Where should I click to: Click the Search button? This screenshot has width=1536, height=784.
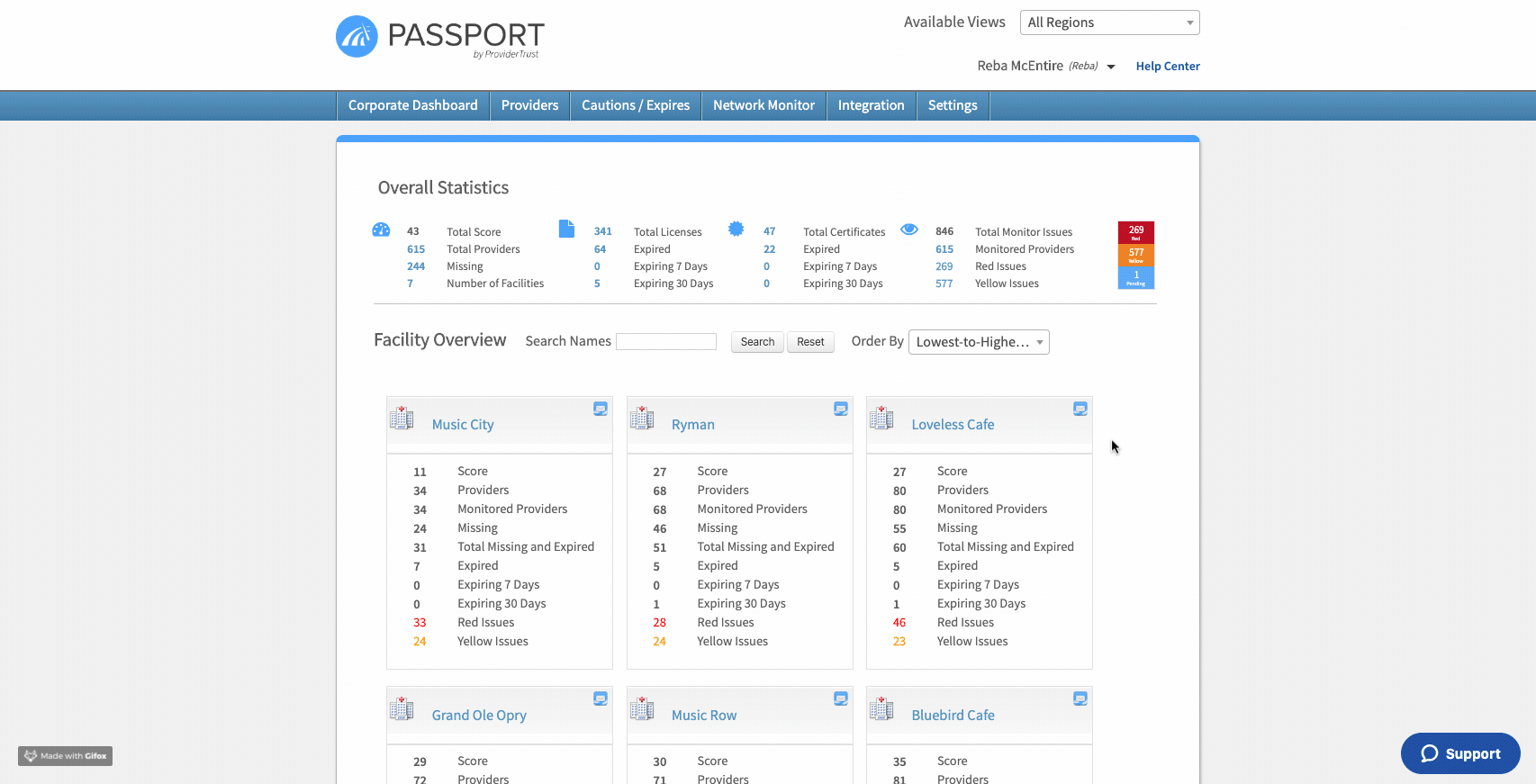click(x=757, y=342)
